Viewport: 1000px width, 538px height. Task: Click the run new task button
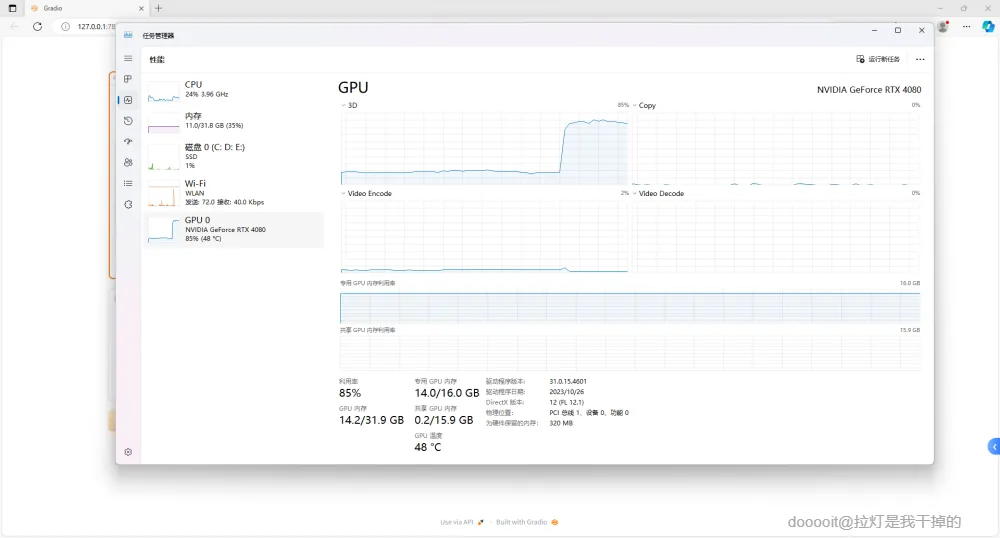[878, 59]
